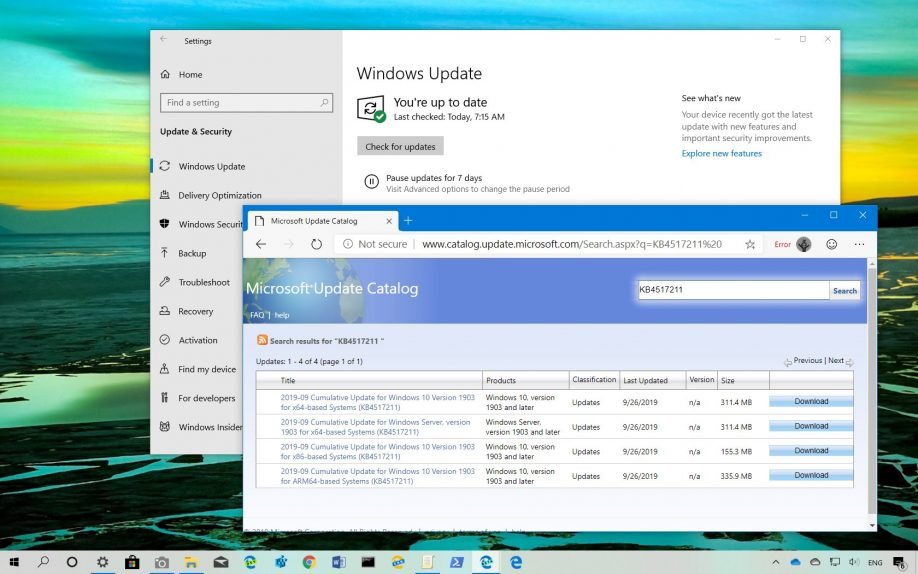Screen dimensions: 918x574
Task: Open the smiley feedback icon in browser
Action: (x=831, y=244)
